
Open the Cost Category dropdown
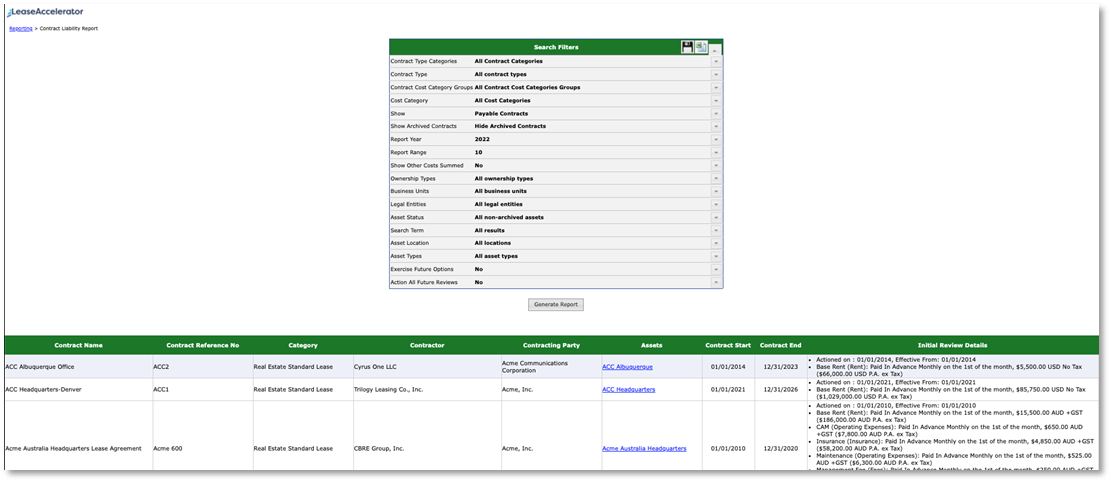pos(716,100)
